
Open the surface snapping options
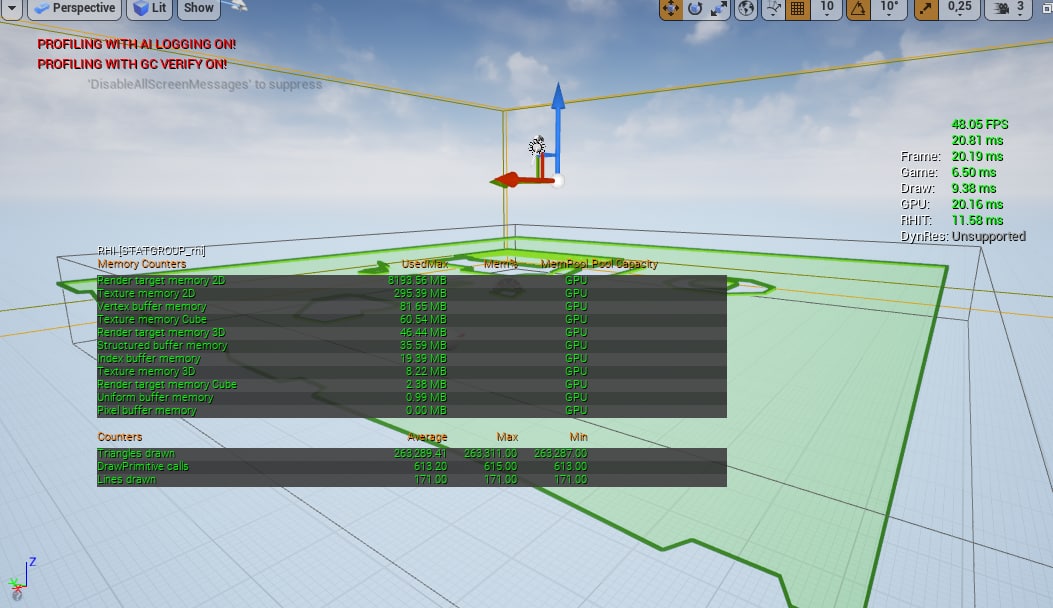pos(774,9)
